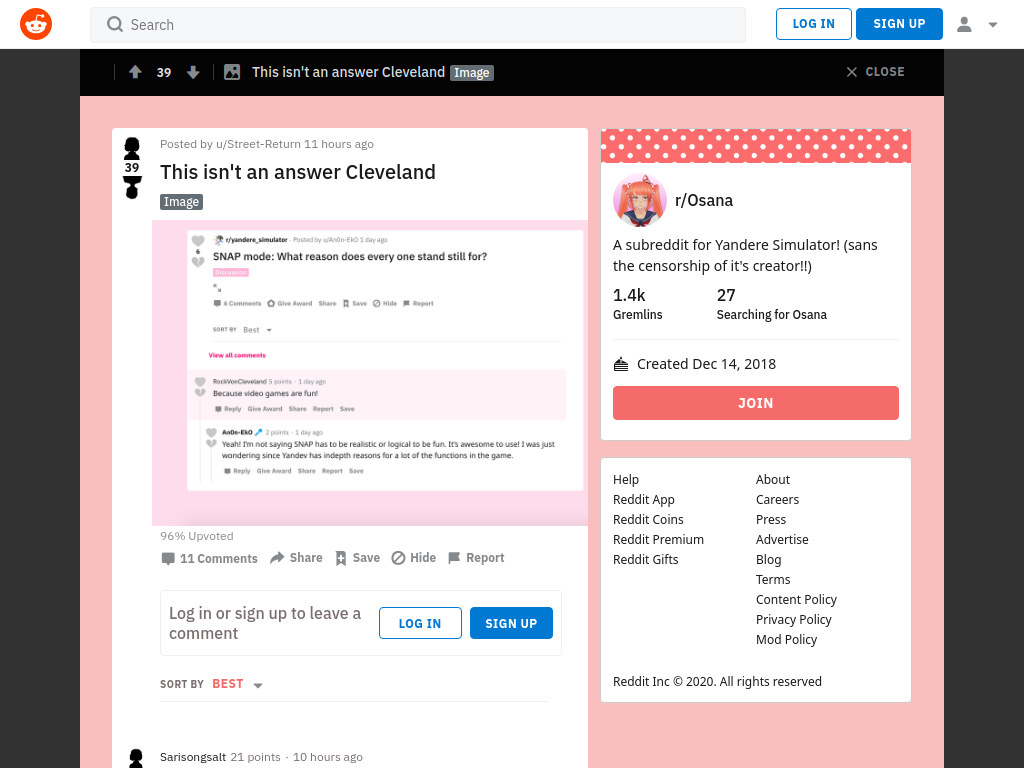Screen dimensions: 1024x768
Task: Upvote using the arrow in black bar
Action: pyautogui.click(x=135, y=72)
